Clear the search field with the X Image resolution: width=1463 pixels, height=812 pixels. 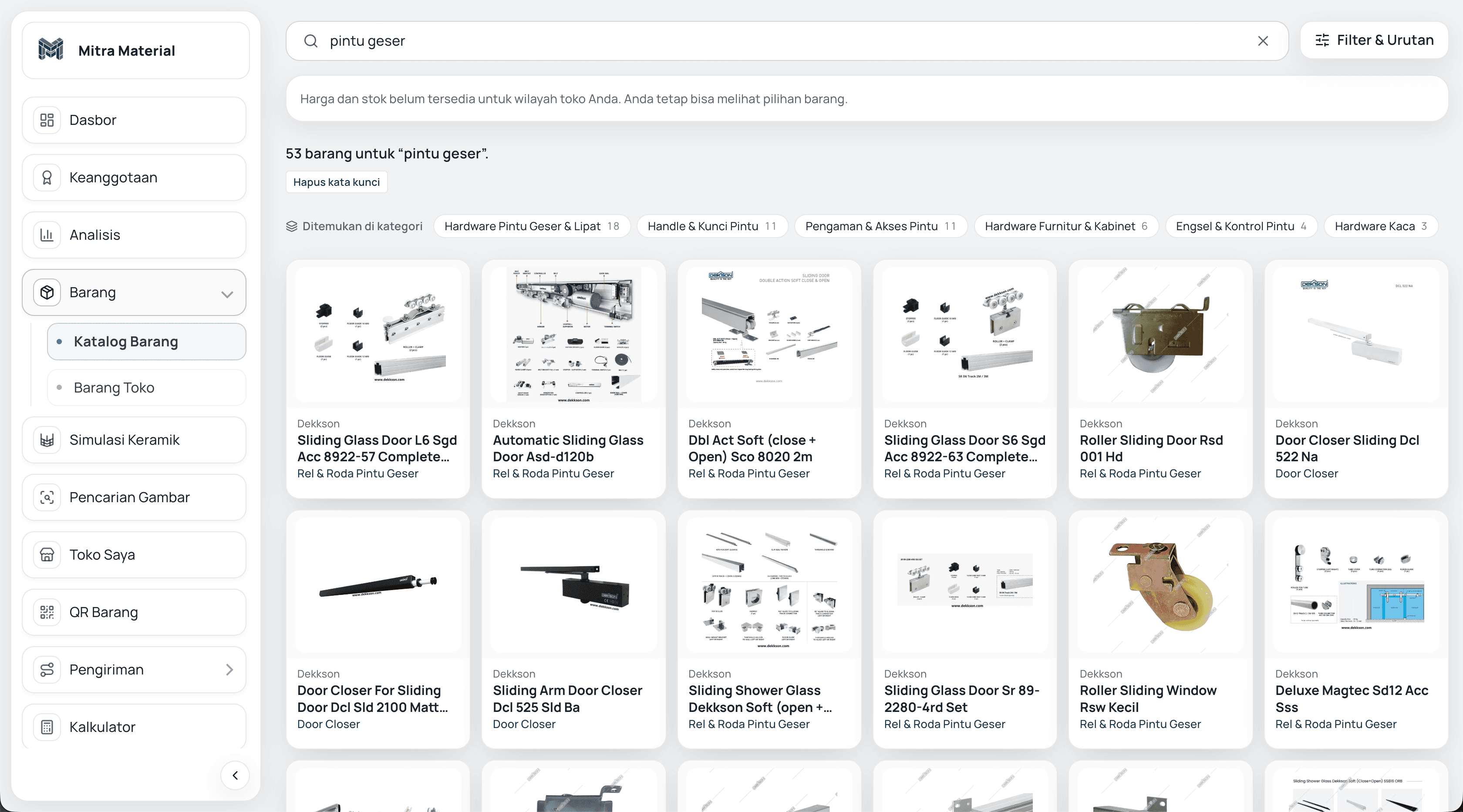[1263, 41]
